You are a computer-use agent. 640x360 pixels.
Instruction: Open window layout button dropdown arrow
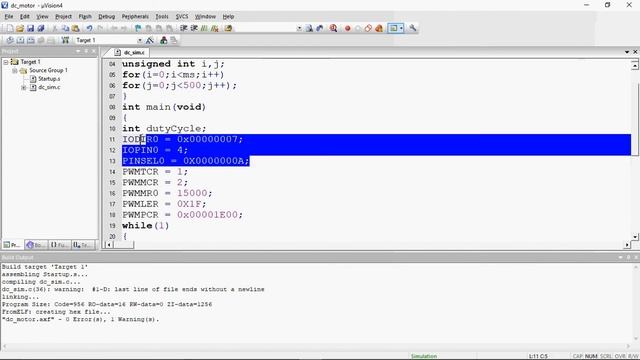(402, 28)
